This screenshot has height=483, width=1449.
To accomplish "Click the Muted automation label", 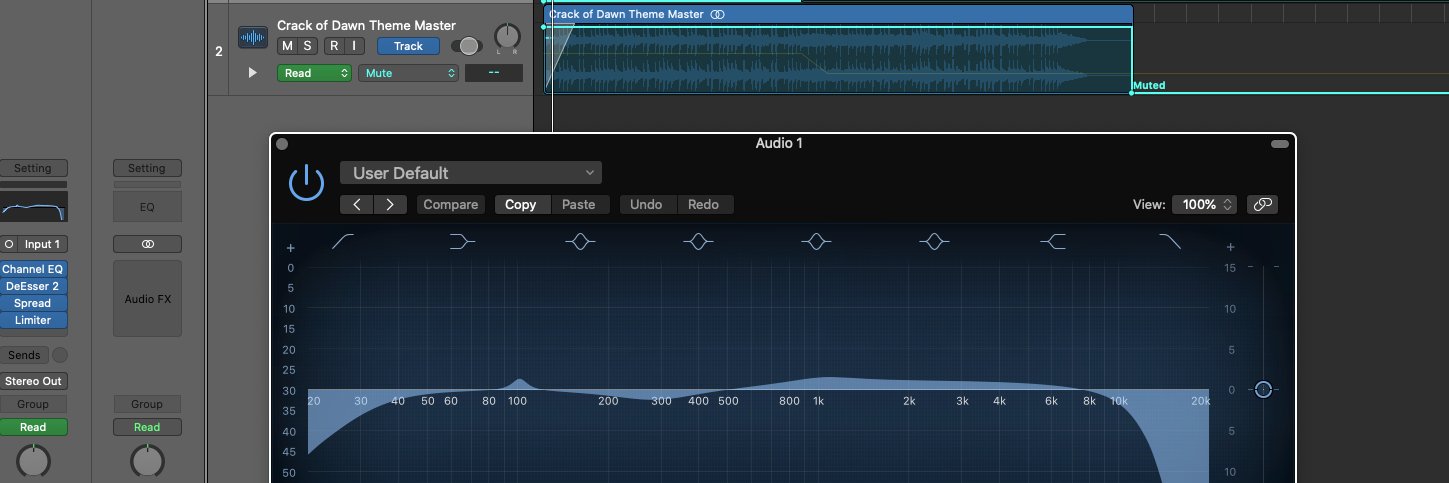I will 1149,86.
